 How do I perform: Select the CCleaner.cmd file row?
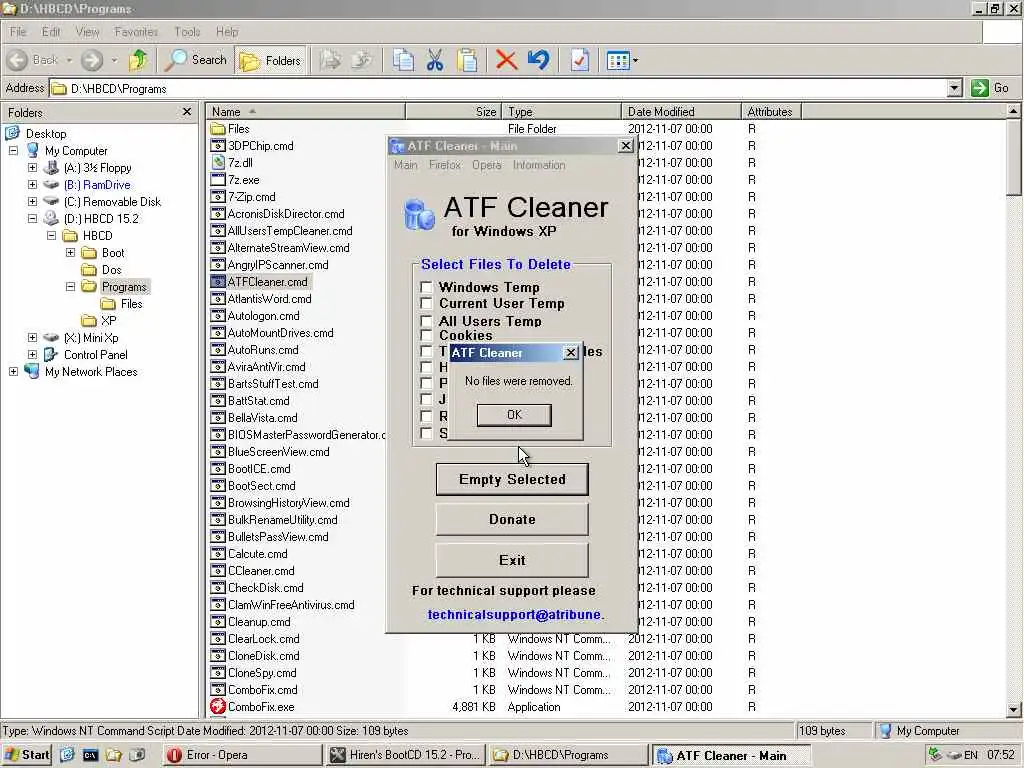click(x=261, y=571)
